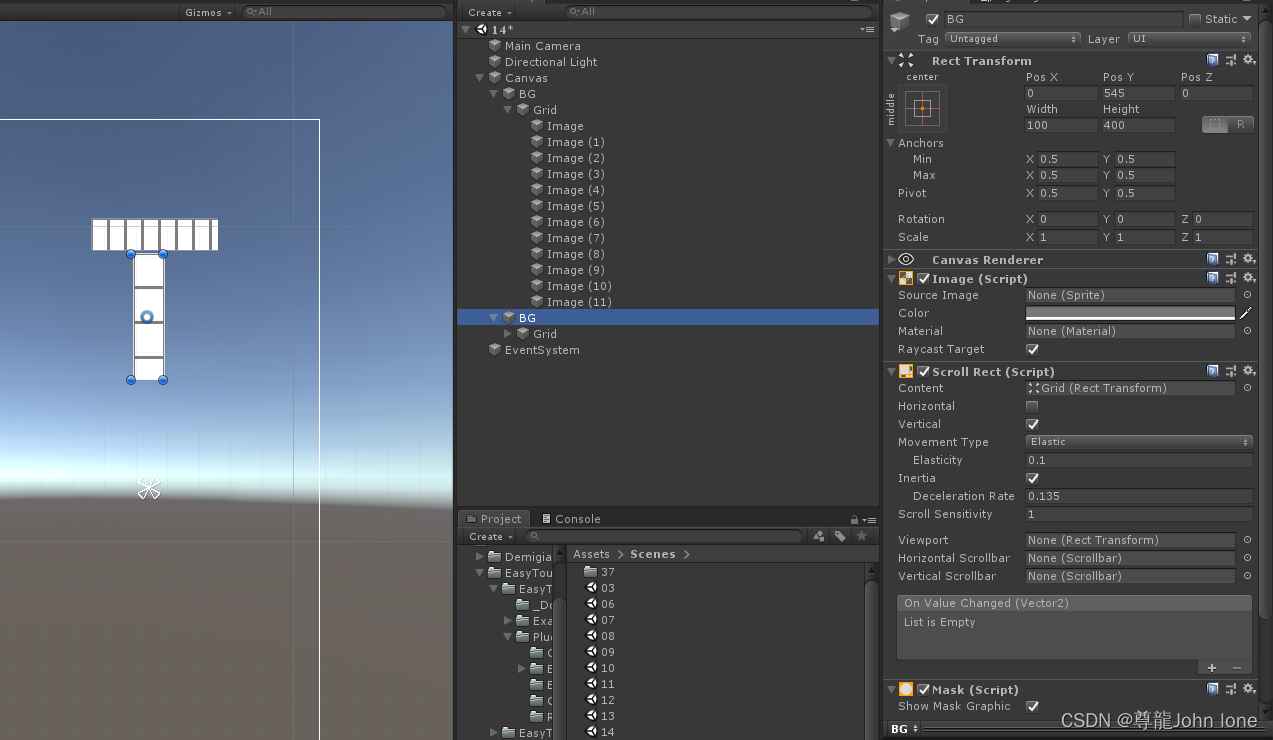This screenshot has height=740, width=1273.
Task: Toggle BG GameObject active checkbox
Action: tap(933, 19)
